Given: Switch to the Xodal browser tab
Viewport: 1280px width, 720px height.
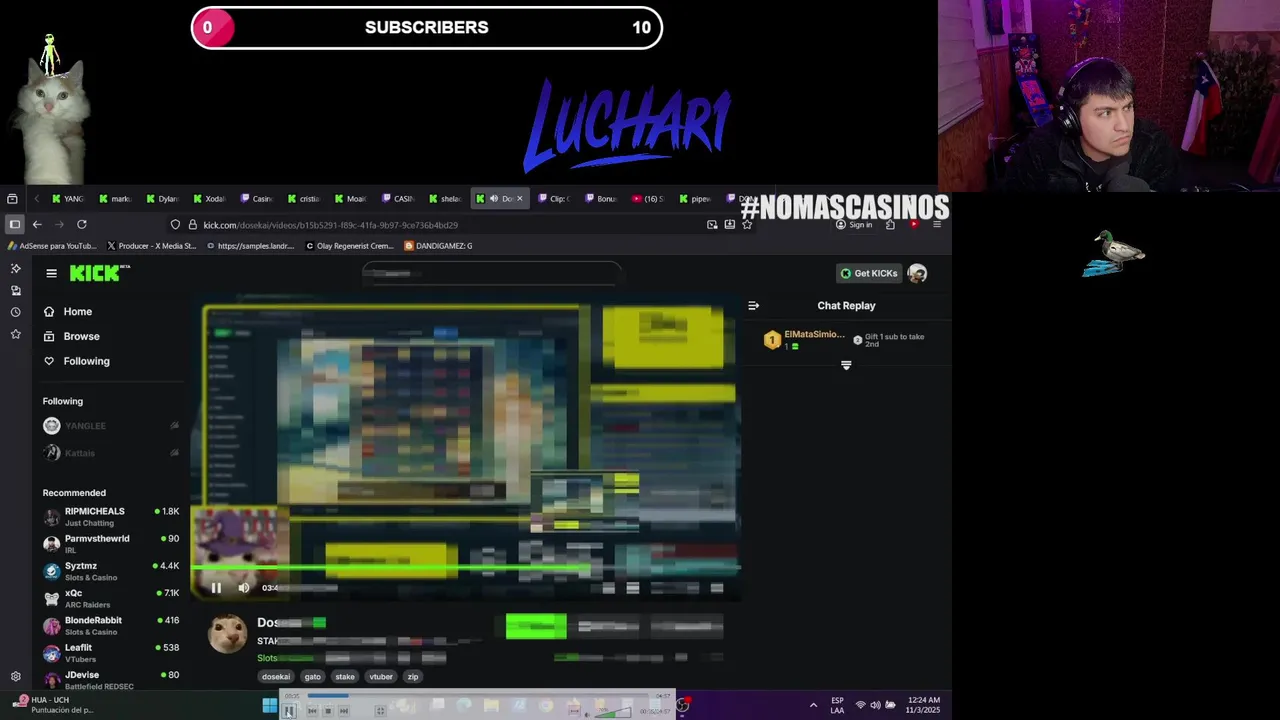Looking at the screenshot, I should (210, 199).
